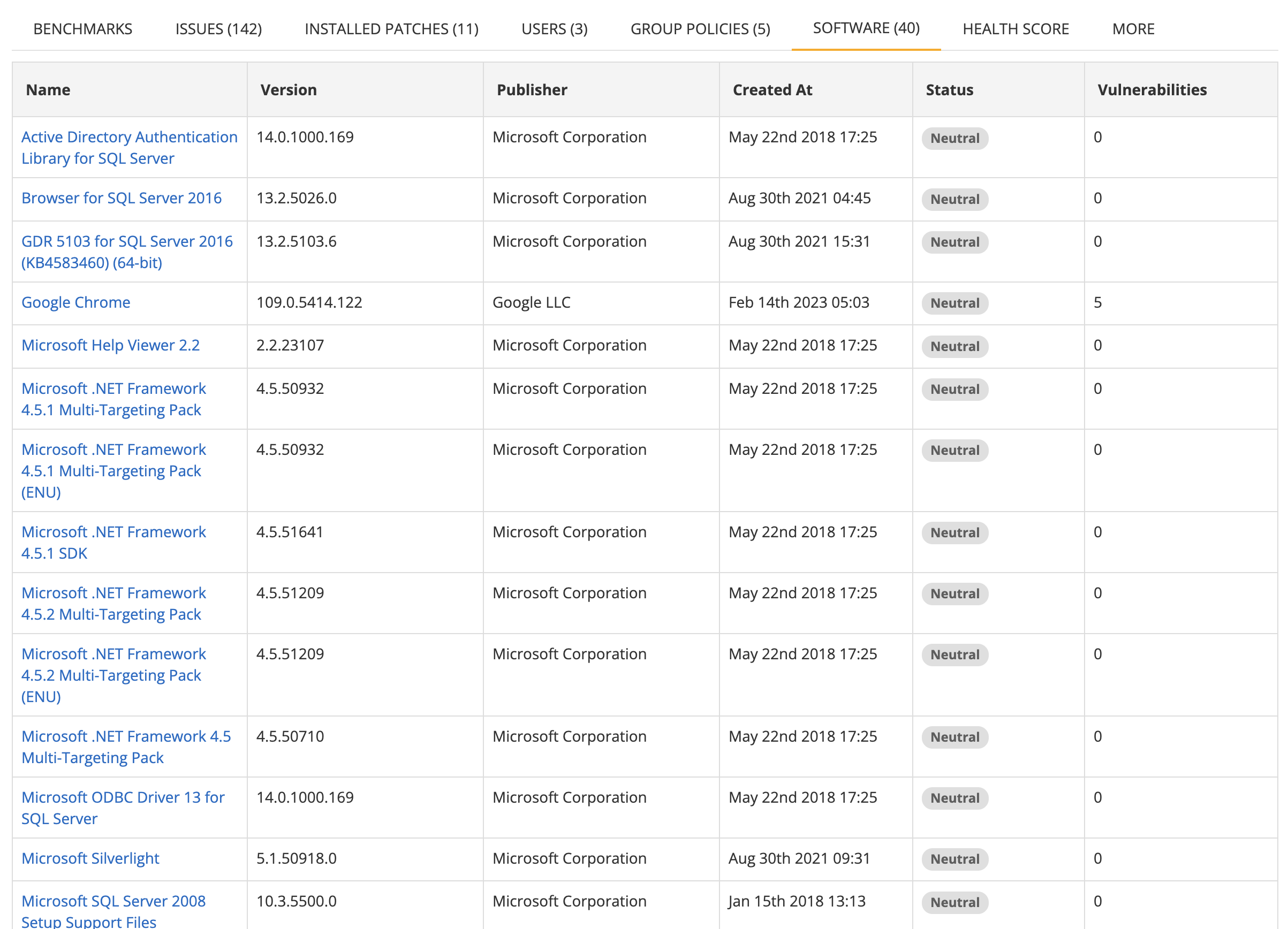This screenshot has height=929, width=1288.
Task: Switch to the Issues (142) tab
Action: click(218, 29)
